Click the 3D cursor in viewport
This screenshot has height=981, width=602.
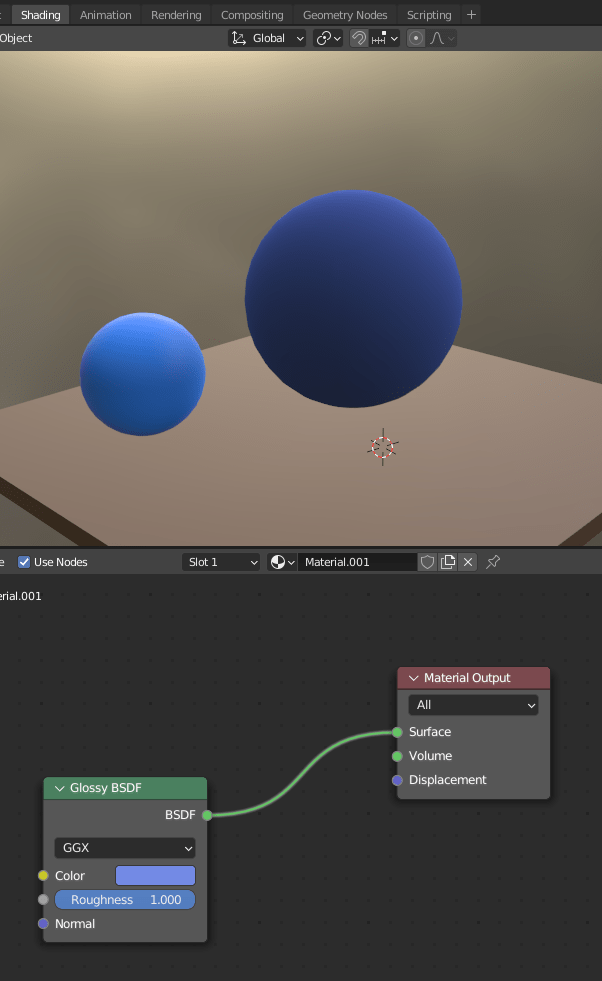pyautogui.click(x=382, y=447)
